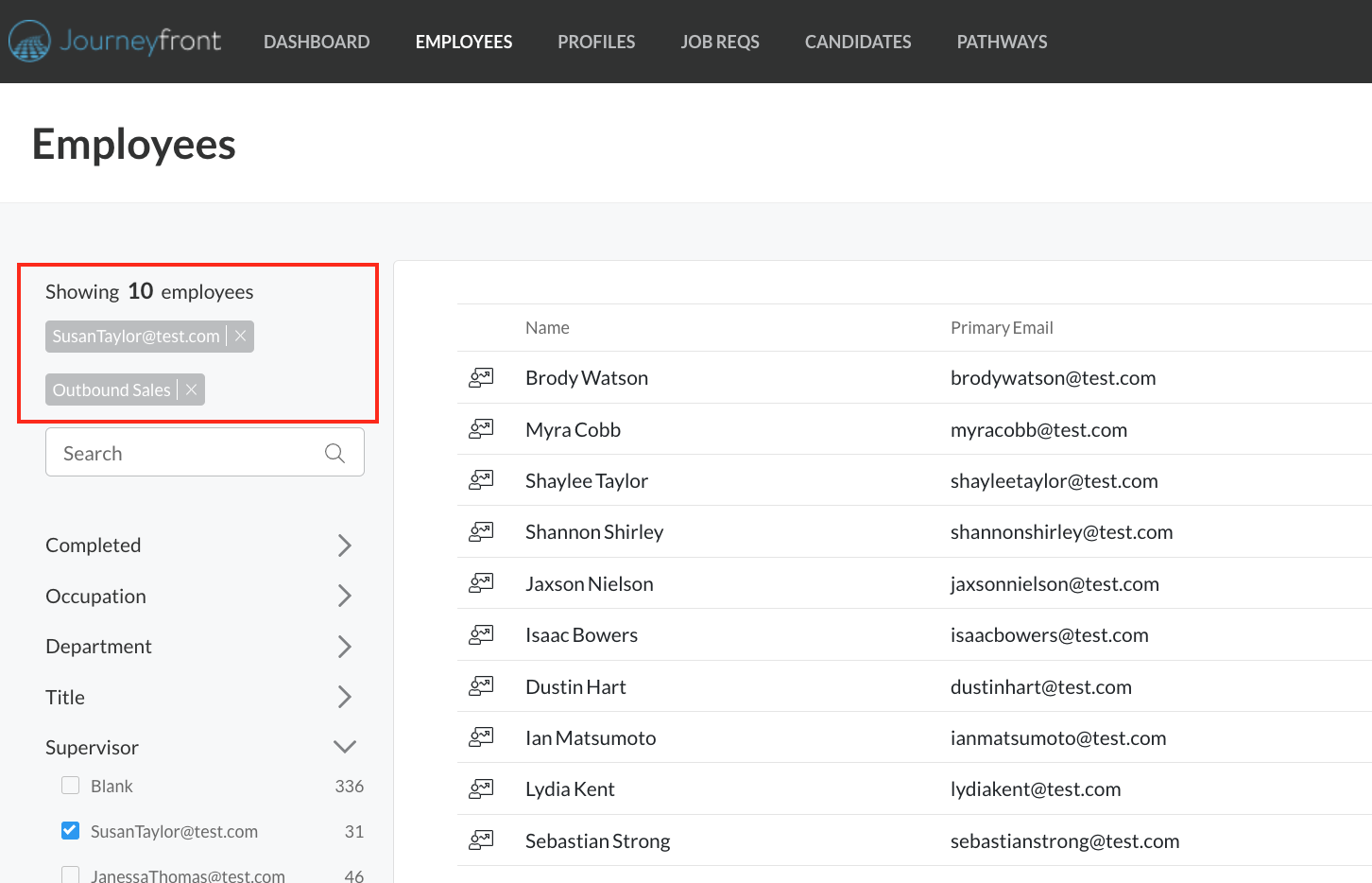Open the DASHBOARD menu item
The image size is (1372, 883).
pyautogui.click(x=317, y=42)
